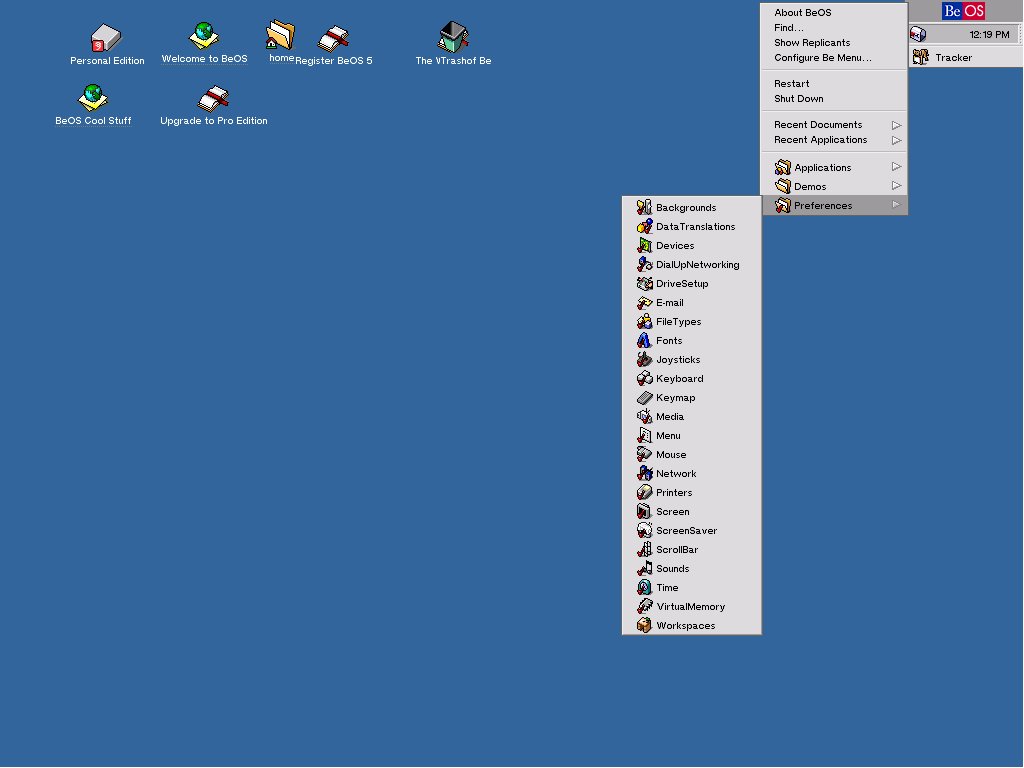Image resolution: width=1024 pixels, height=768 pixels.
Task: Select Show Replicants menu item
Action: (x=811, y=43)
